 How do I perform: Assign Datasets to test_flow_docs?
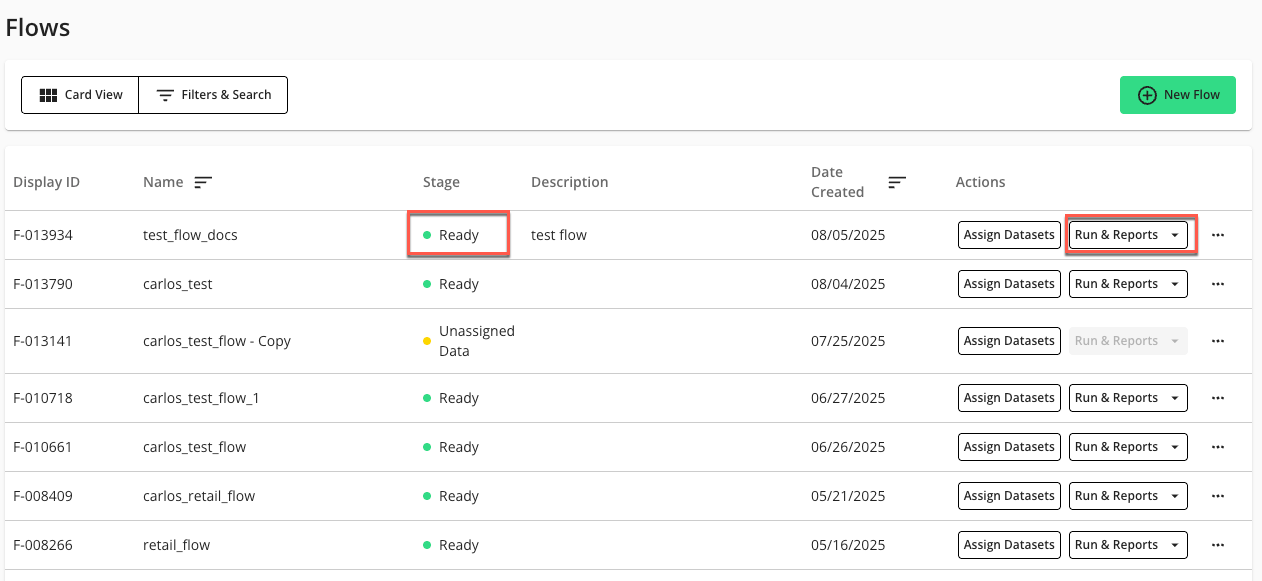click(x=1008, y=235)
